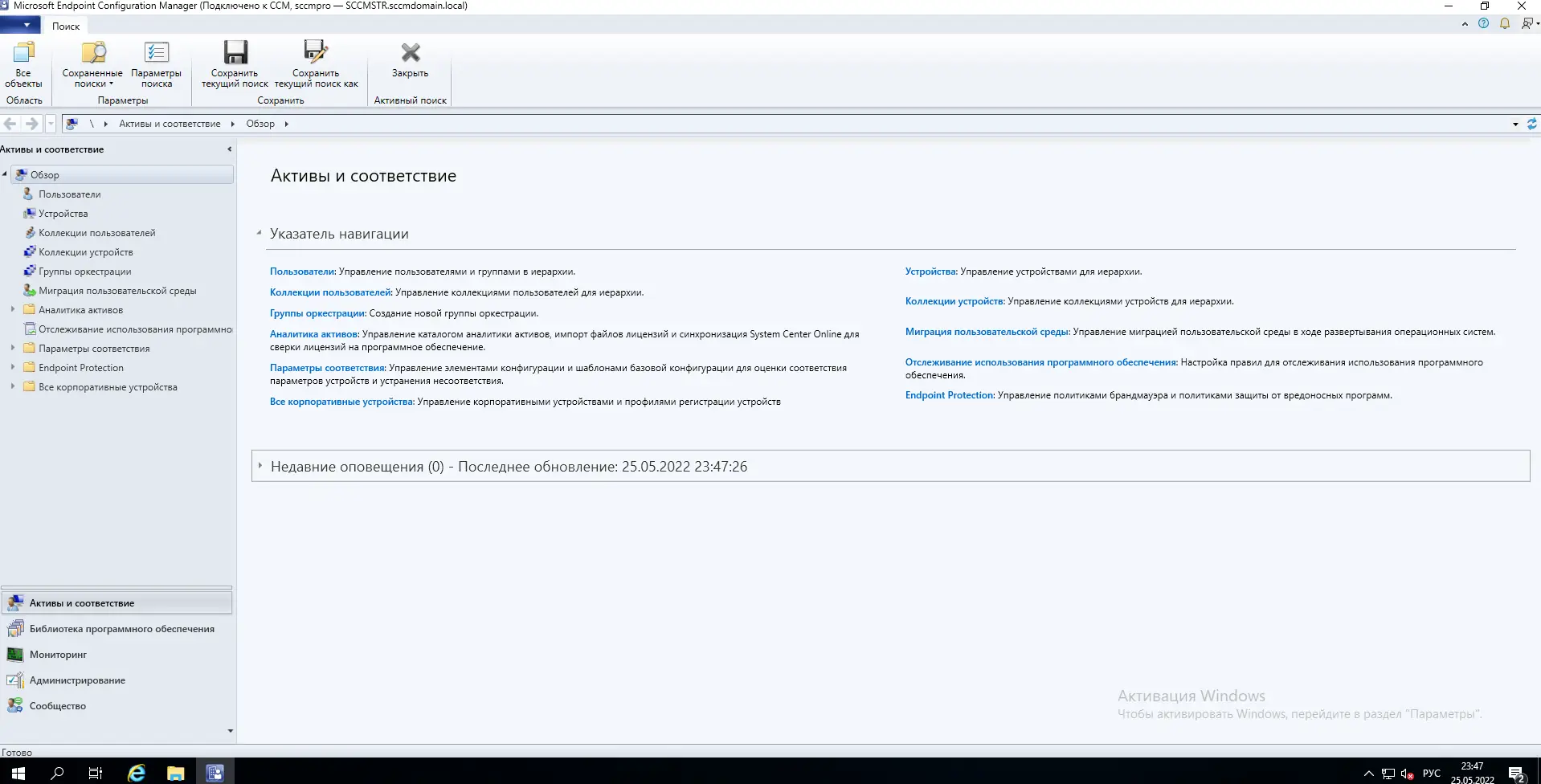The width and height of the screenshot is (1541, 784).
Task: Close active search with Закрыть button
Action: 411,60
